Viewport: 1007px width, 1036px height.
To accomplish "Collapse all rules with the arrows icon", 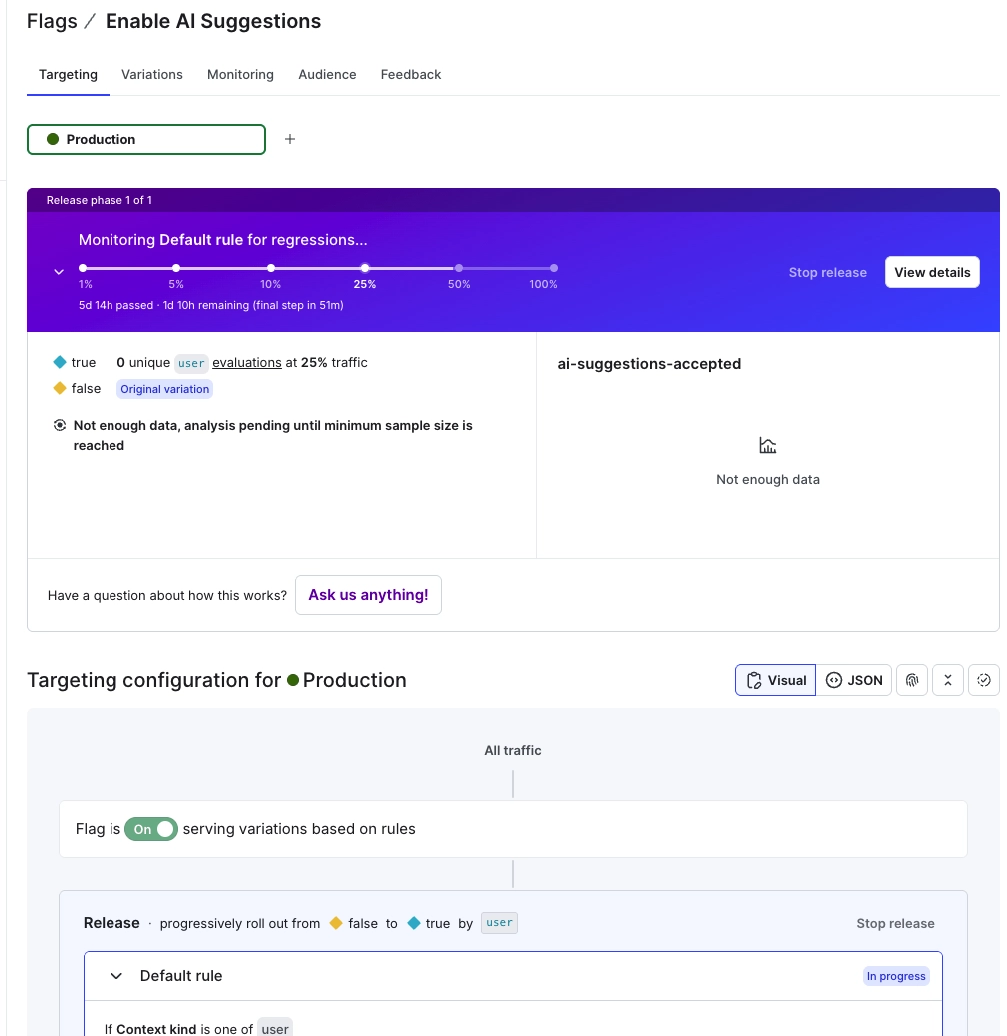I will 948,680.
